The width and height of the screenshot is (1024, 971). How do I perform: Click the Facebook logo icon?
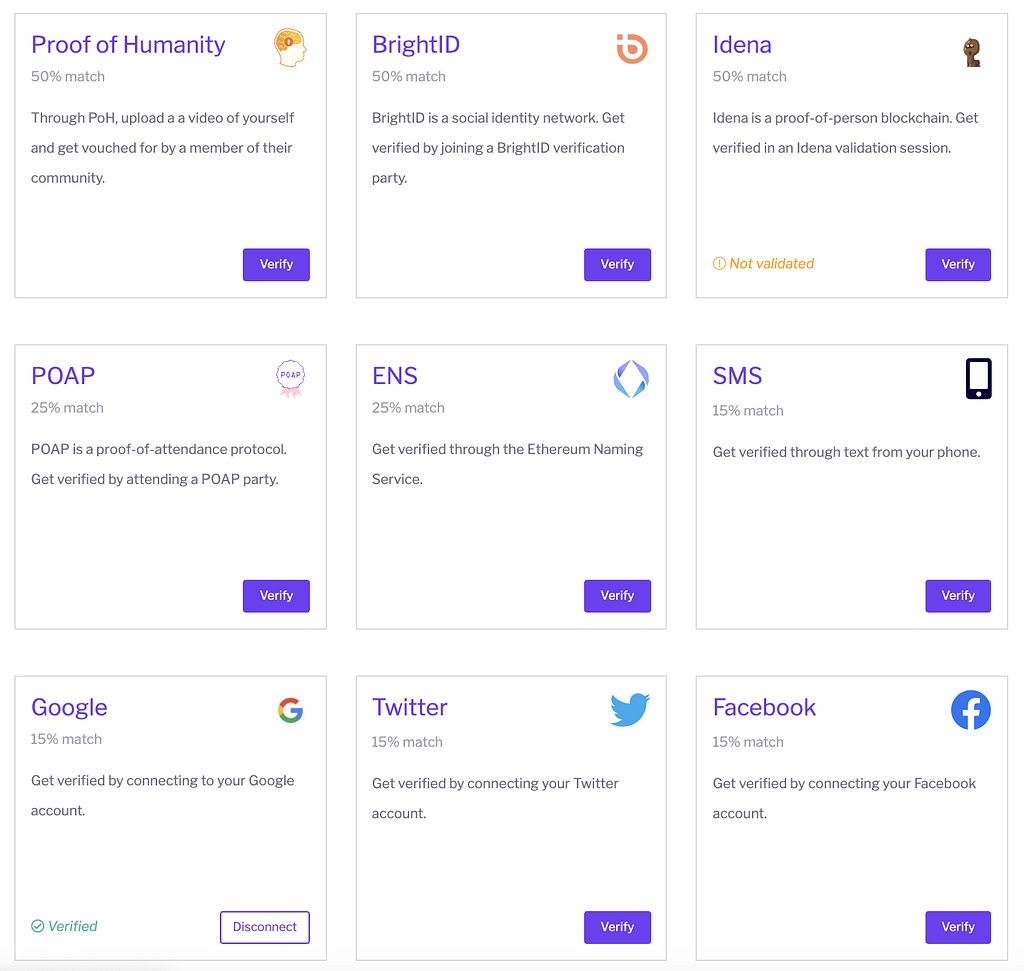[970, 710]
